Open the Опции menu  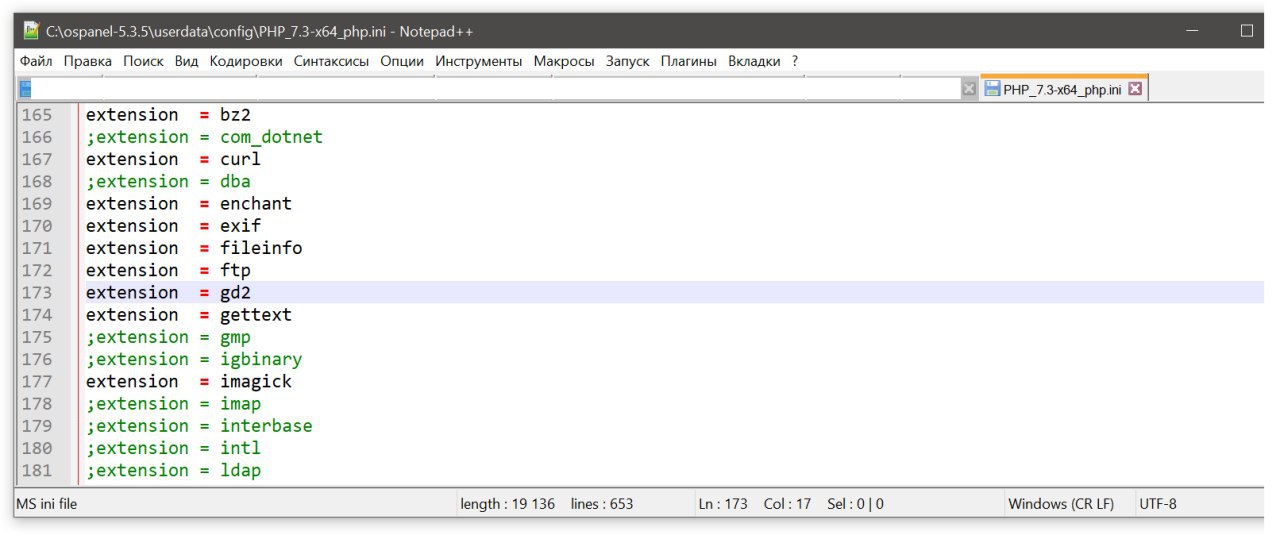pyautogui.click(x=403, y=61)
